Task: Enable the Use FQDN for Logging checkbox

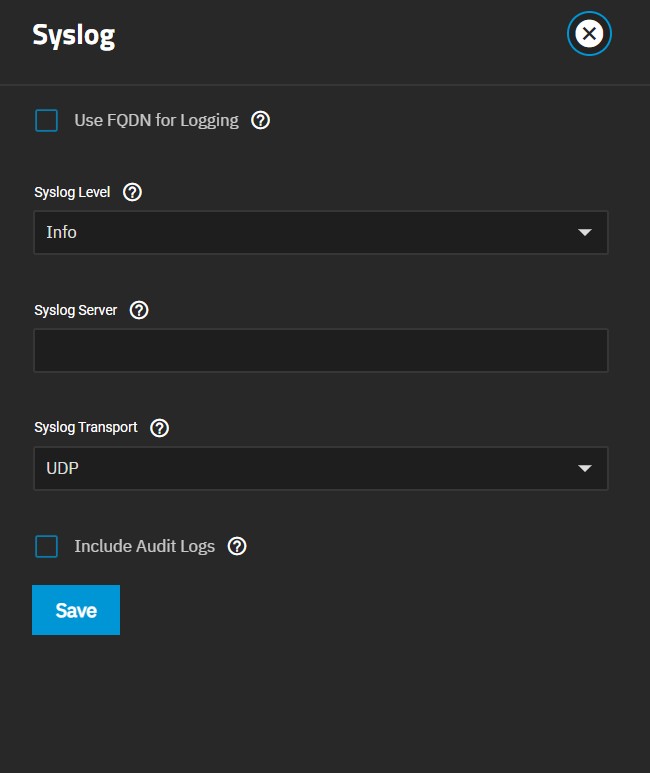Action: coord(46,120)
